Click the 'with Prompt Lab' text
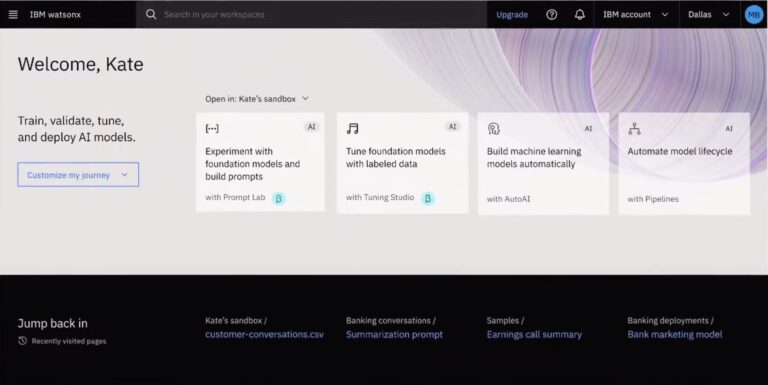 coord(235,197)
